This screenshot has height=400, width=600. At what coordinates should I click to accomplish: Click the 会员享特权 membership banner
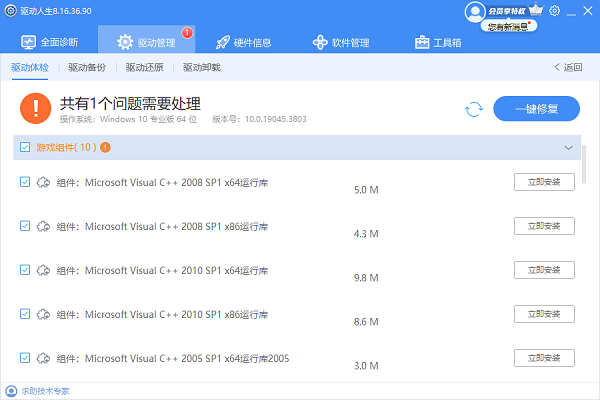(x=507, y=11)
